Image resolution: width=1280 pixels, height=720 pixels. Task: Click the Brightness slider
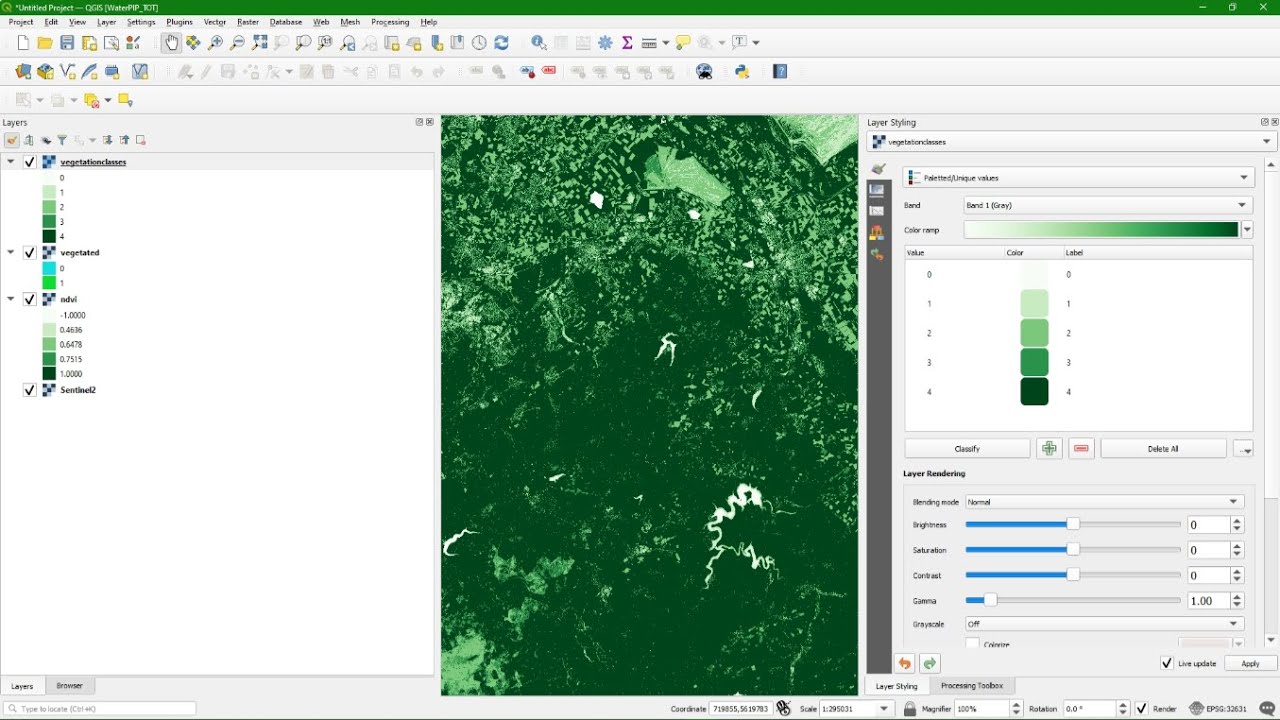1073,524
